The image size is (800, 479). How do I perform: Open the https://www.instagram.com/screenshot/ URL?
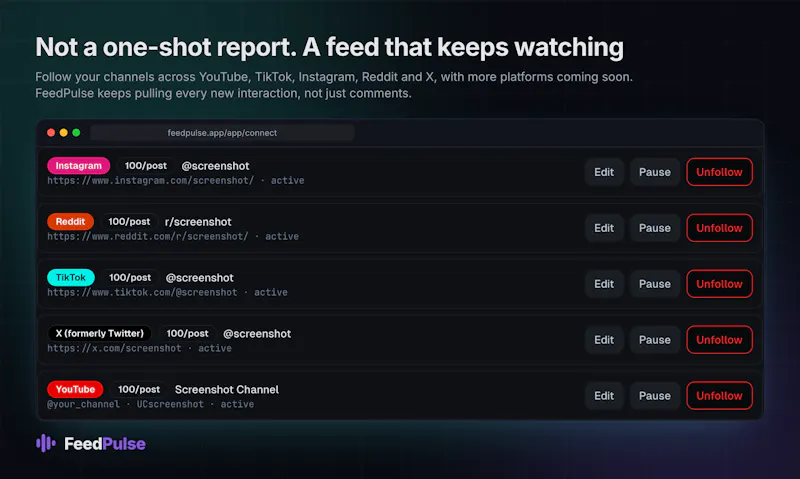tap(151, 181)
